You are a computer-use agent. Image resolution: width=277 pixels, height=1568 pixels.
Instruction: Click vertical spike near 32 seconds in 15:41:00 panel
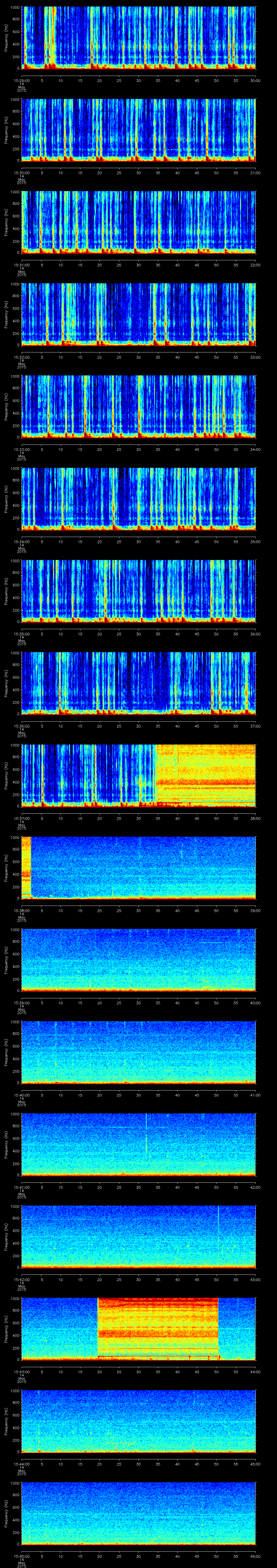point(146,1132)
